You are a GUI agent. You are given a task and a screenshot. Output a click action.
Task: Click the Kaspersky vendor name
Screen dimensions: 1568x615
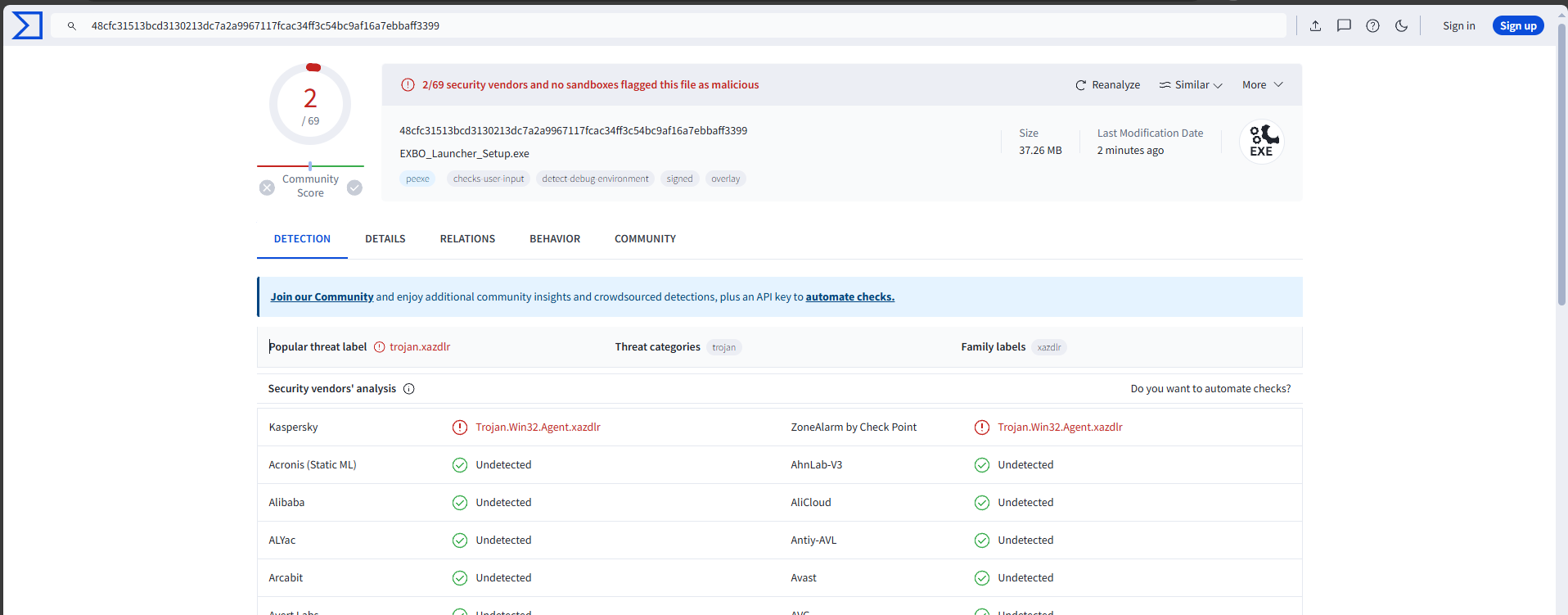coord(293,427)
